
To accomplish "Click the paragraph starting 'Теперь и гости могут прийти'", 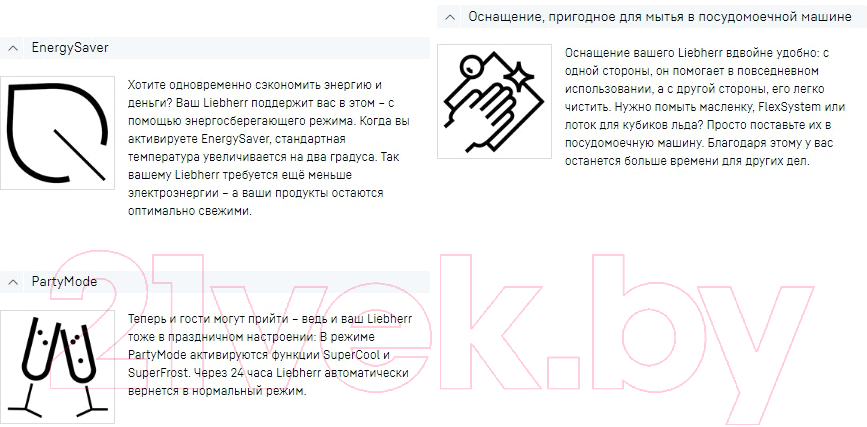I will pyautogui.click(x=269, y=355).
